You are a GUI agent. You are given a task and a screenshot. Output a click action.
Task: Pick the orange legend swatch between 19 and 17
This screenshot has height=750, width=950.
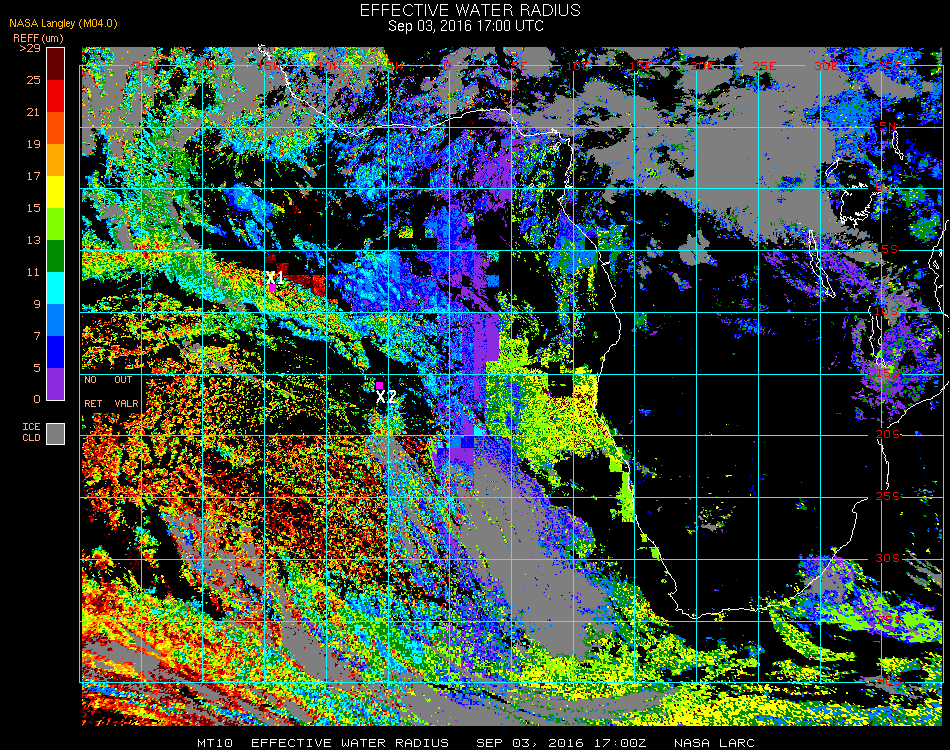coord(56,160)
